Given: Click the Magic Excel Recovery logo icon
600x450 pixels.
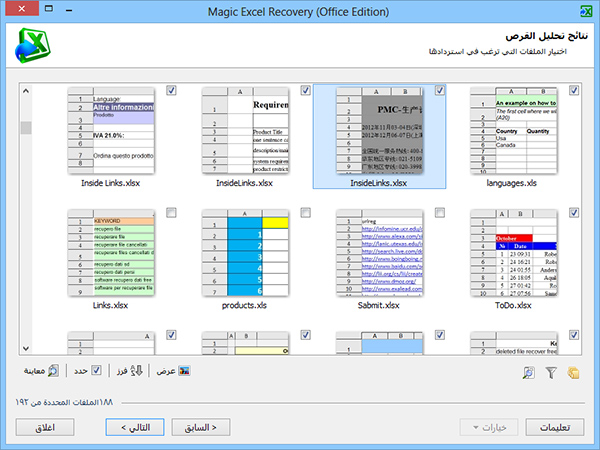Looking at the screenshot, I should point(33,46).
